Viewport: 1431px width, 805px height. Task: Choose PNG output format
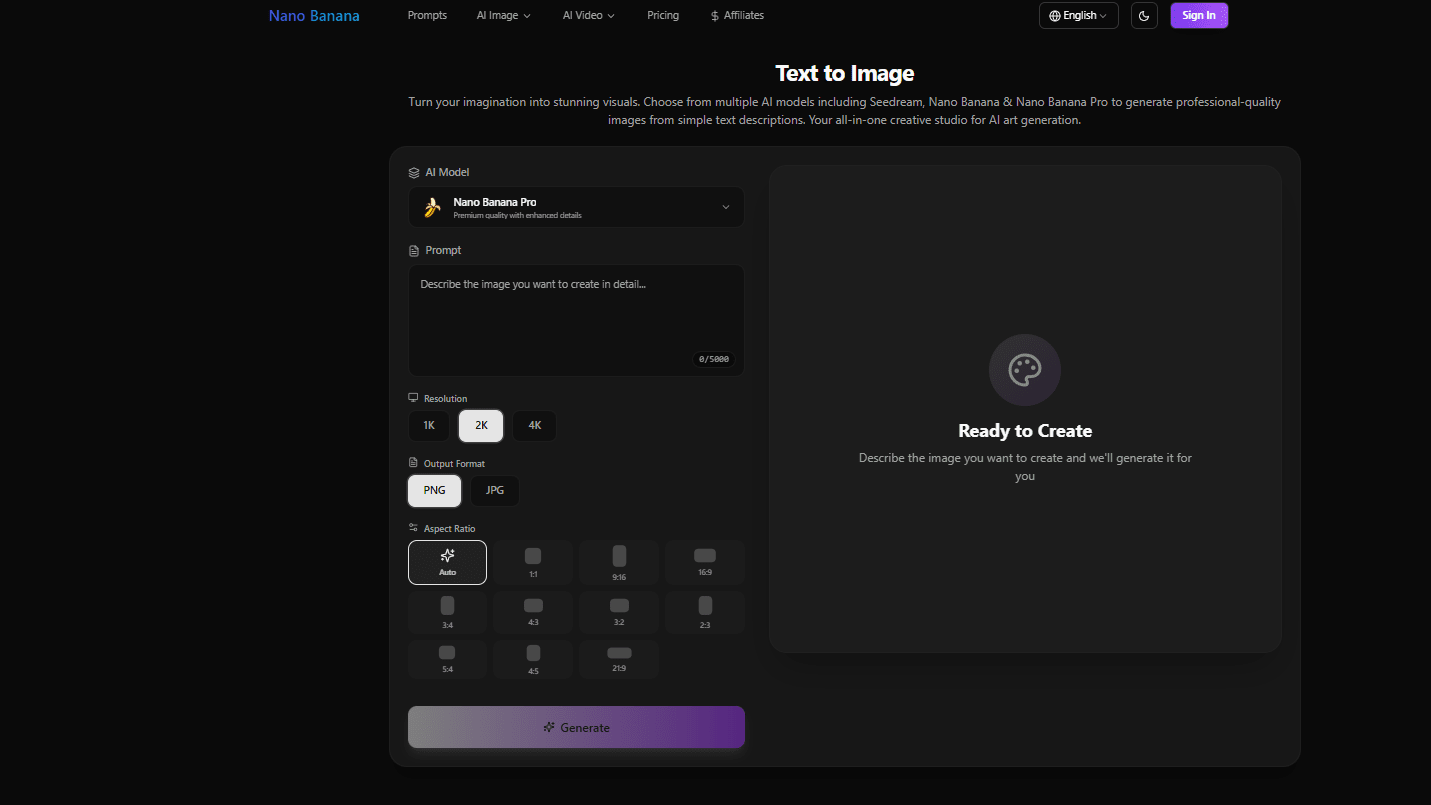[x=435, y=490]
